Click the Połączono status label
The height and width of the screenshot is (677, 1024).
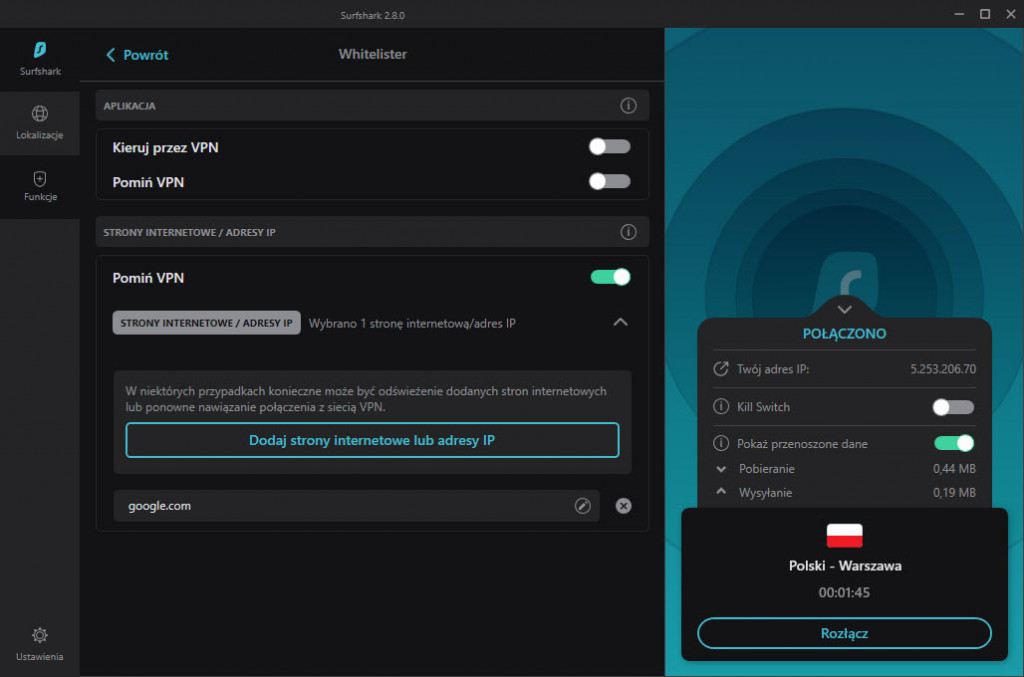point(844,334)
